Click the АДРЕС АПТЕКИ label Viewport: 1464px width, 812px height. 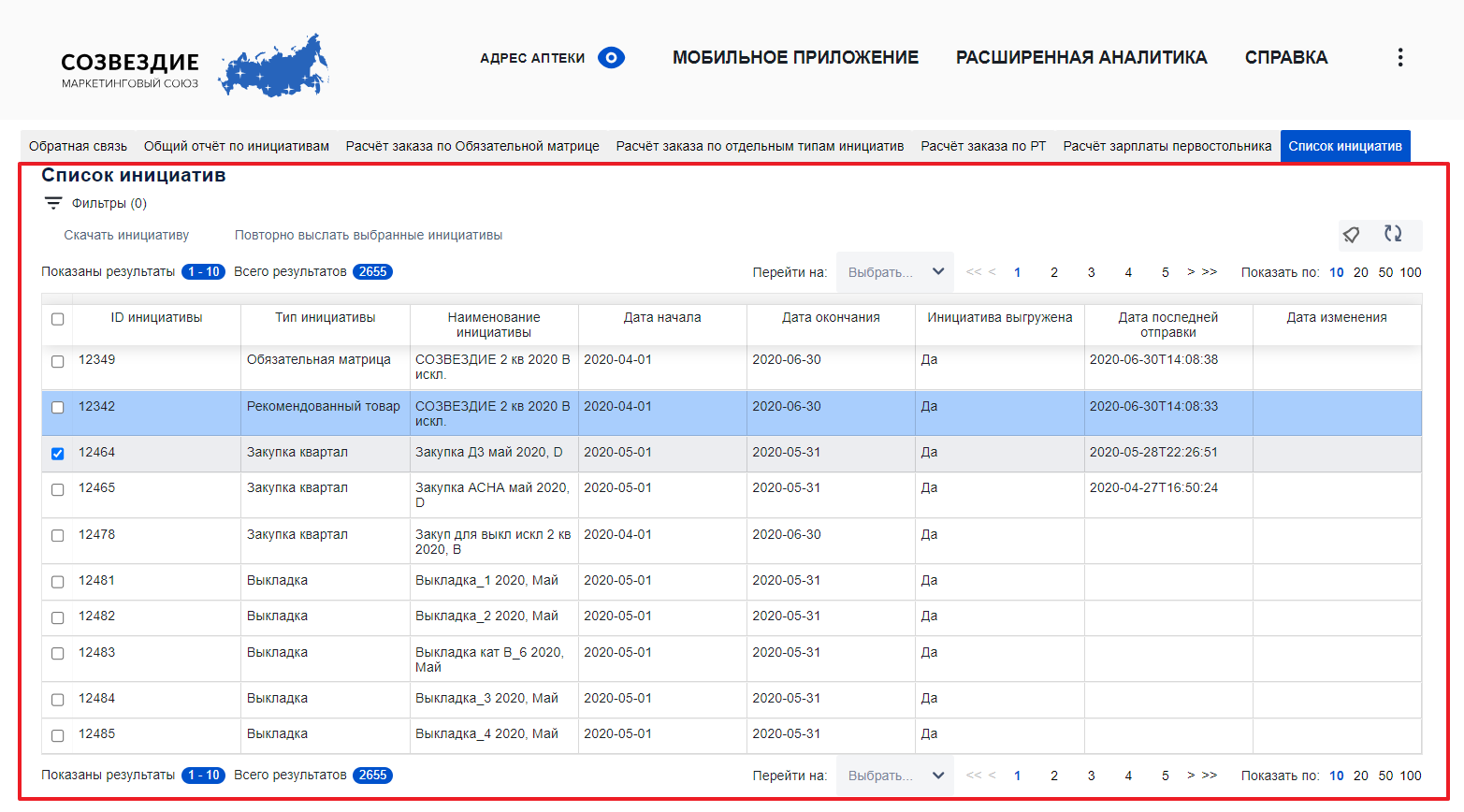click(x=532, y=58)
